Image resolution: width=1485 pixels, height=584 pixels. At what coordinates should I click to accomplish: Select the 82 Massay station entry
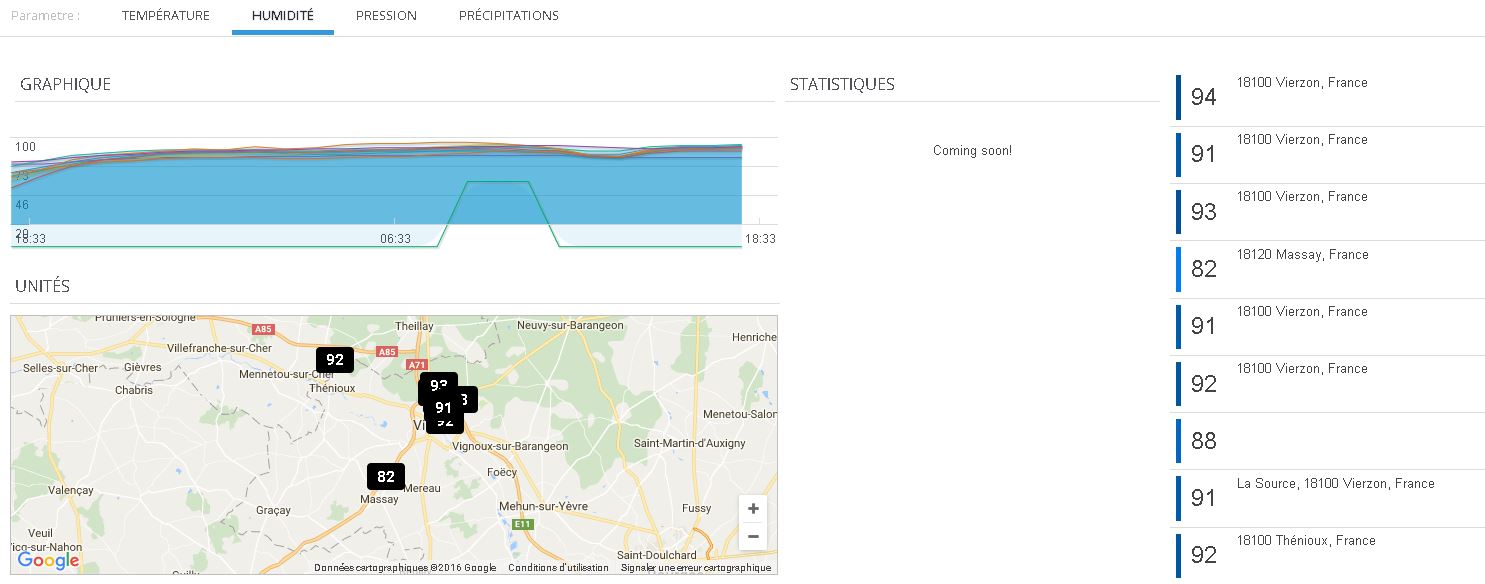(x=1301, y=268)
